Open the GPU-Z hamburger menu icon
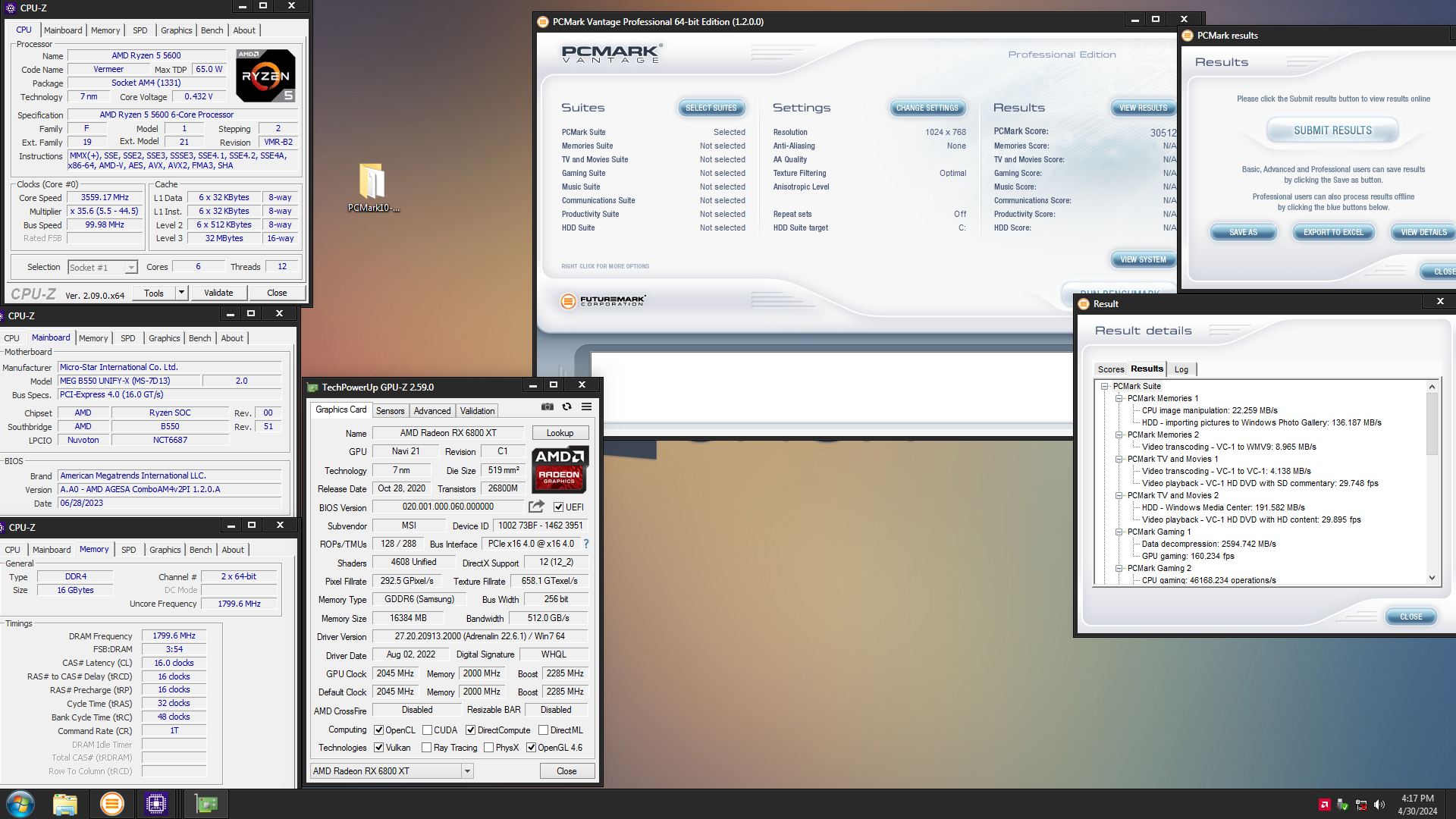 pos(586,406)
